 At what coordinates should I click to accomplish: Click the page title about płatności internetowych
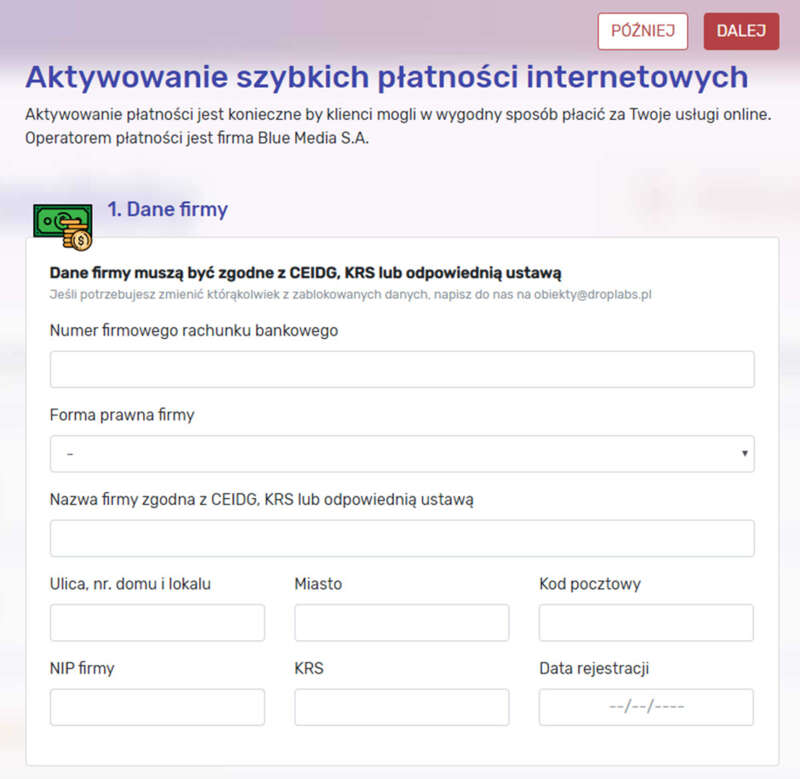(x=386, y=77)
